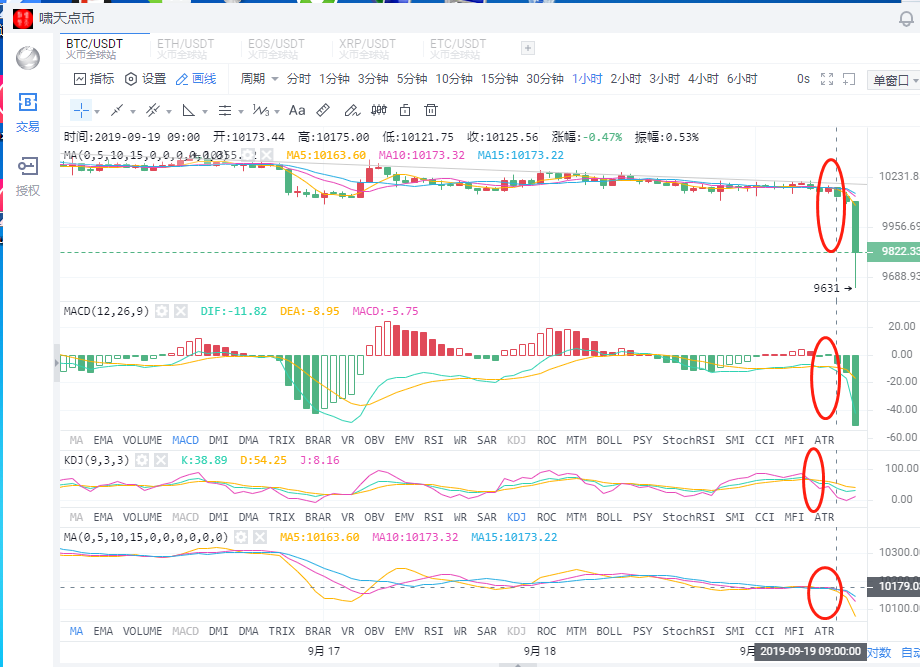Open the 授权 sidebar section
This screenshot has height=667, width=920.
28,177
